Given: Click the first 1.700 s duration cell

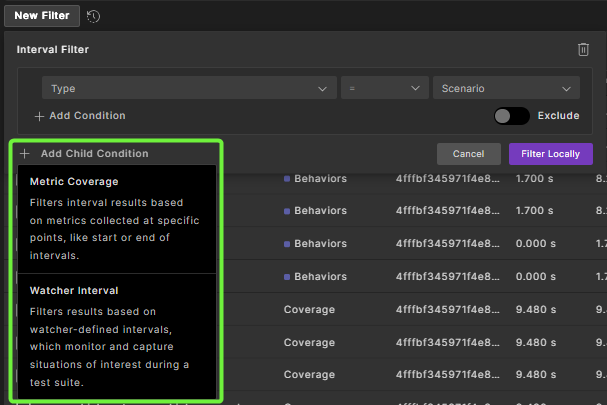Looking at the screenshot, I should click(536, 179).
